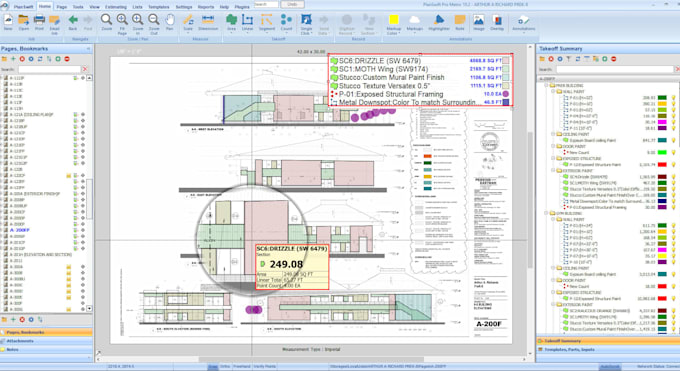Viewport: 680px width, 371px height.
Task: Switch to the Templates ribbon tab
Action: point(159,7)
